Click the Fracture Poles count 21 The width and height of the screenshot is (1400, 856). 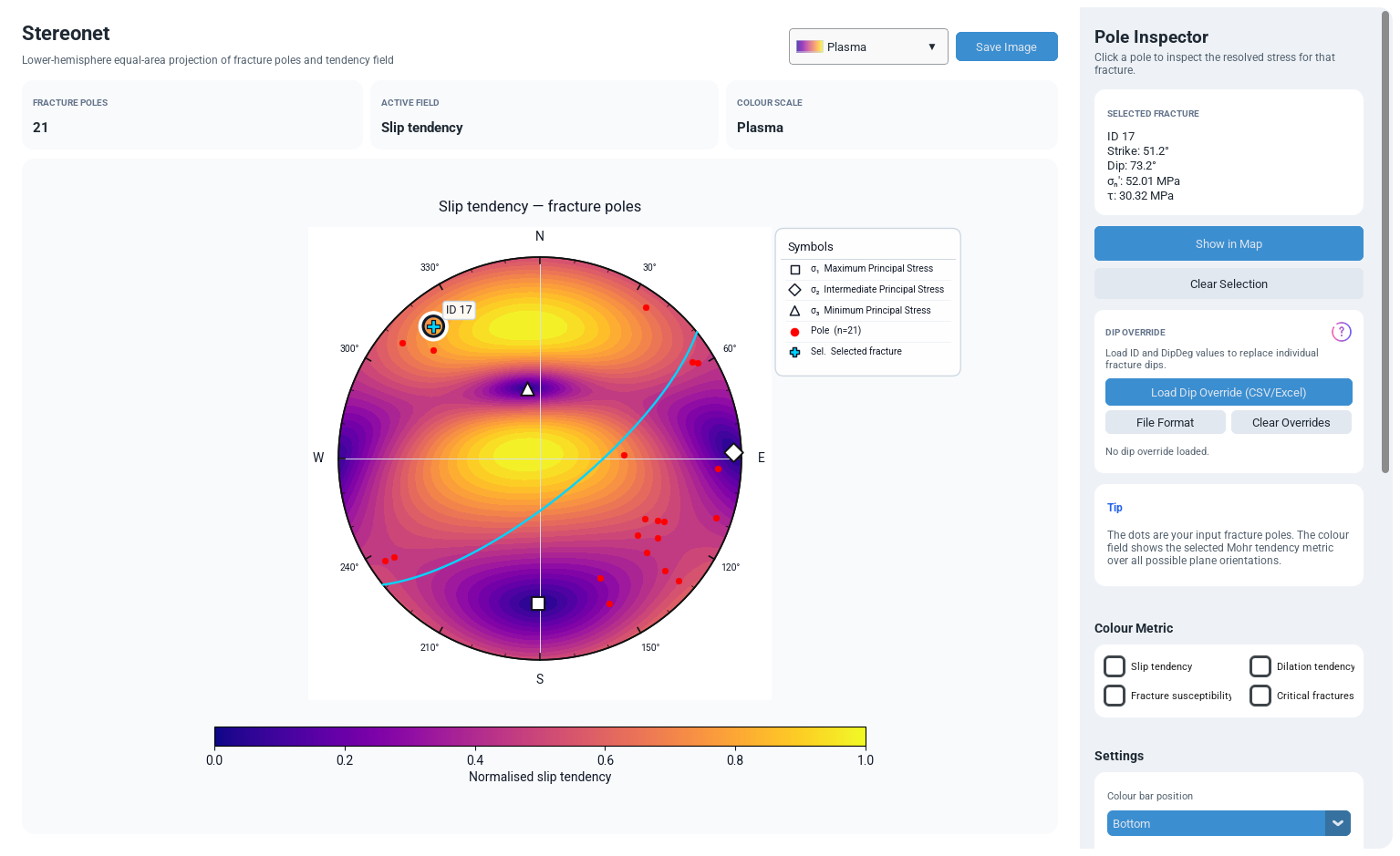tap(40, 128)
